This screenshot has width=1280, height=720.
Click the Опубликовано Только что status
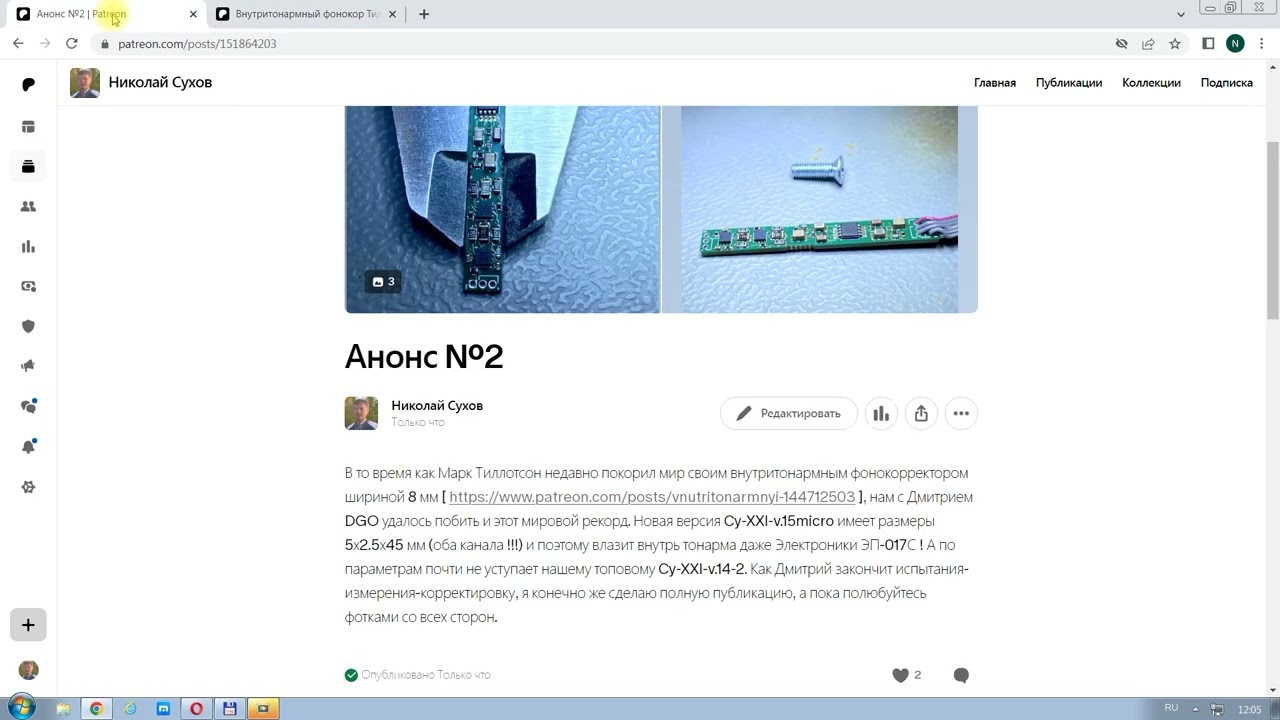pyautogui.click(x=417, y=675)
